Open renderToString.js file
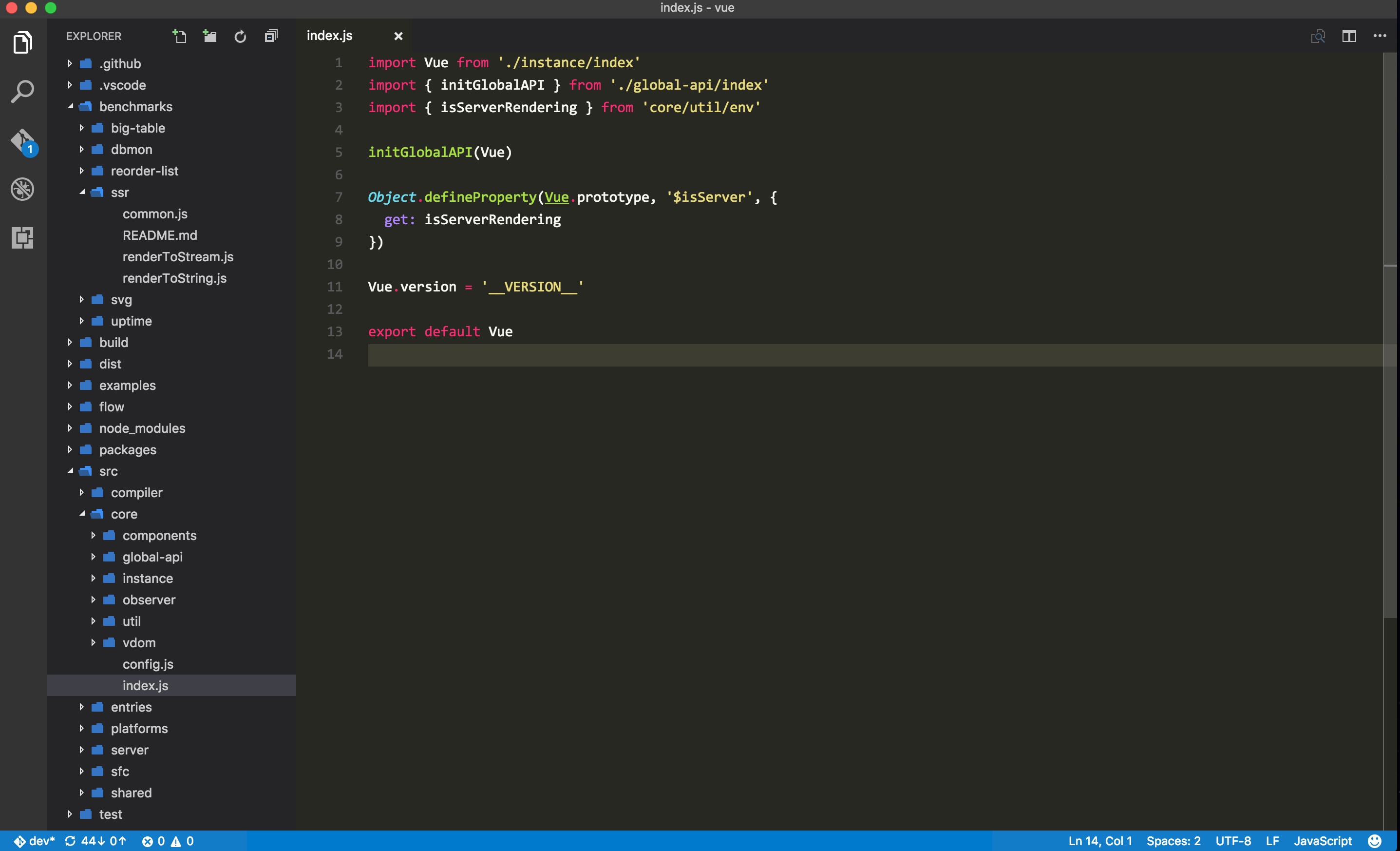Image resolution: width=1400 pixels, height=851 pixels. coord(171,278)
